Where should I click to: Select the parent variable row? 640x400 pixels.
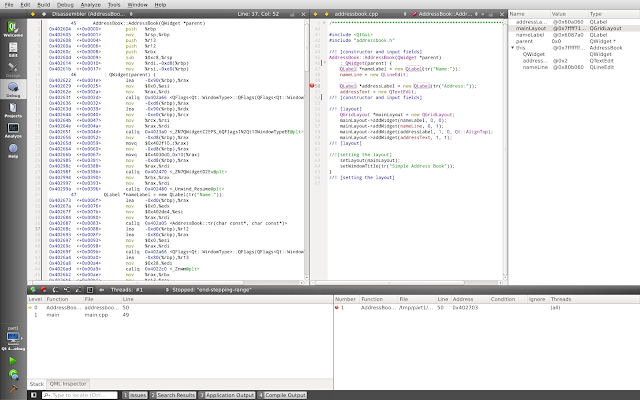[x=574, y=41]
